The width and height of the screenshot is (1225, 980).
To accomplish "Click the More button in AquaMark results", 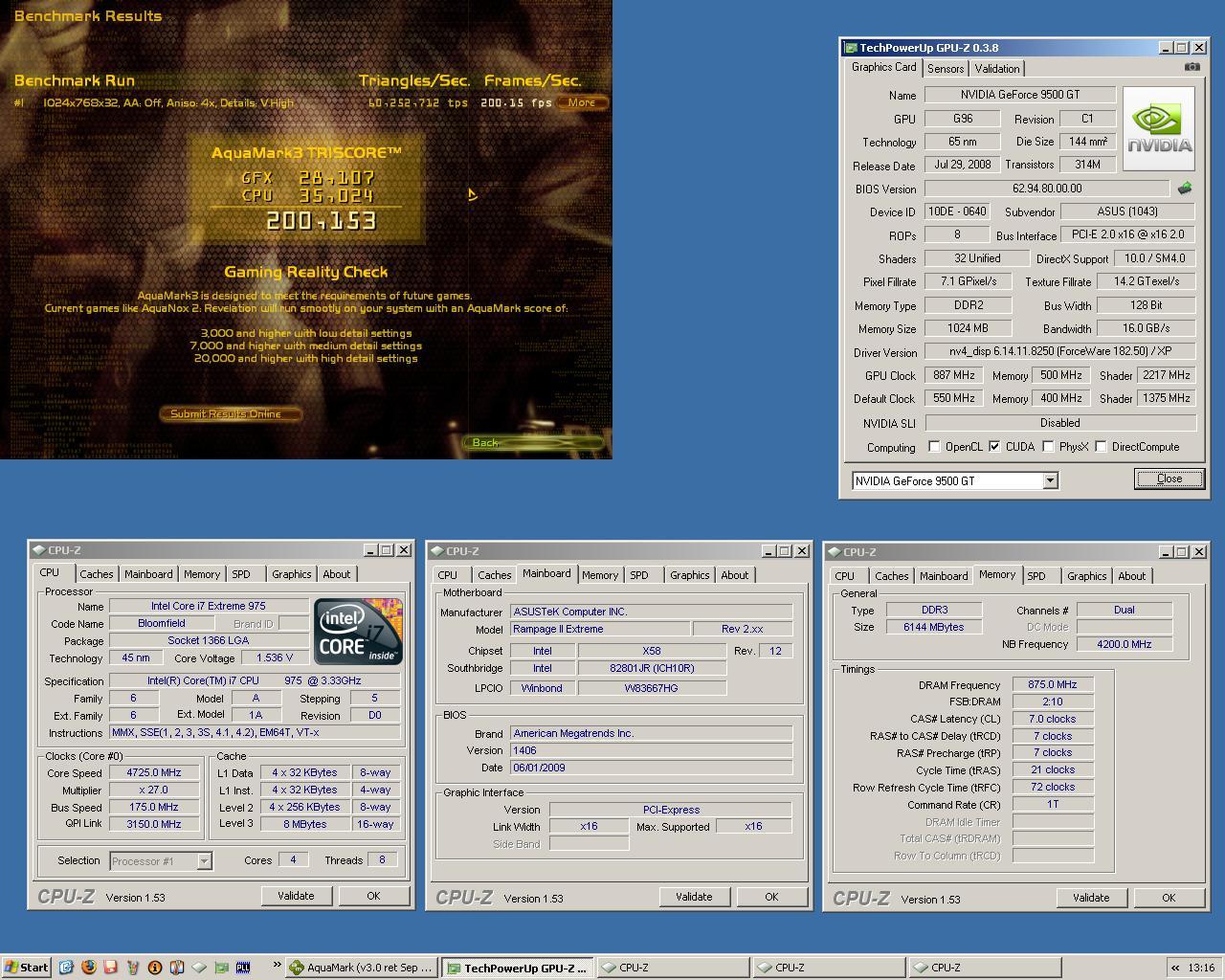I will pos(582,102).
